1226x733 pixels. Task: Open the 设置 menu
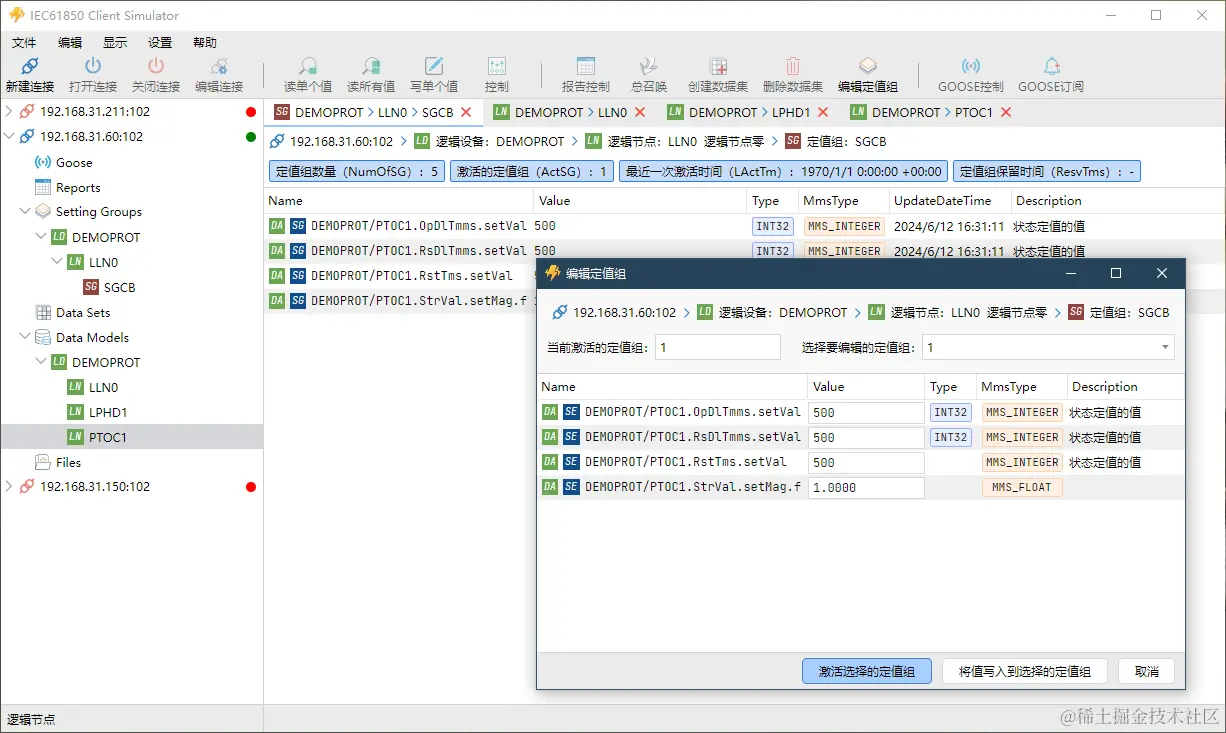[160, 42]
